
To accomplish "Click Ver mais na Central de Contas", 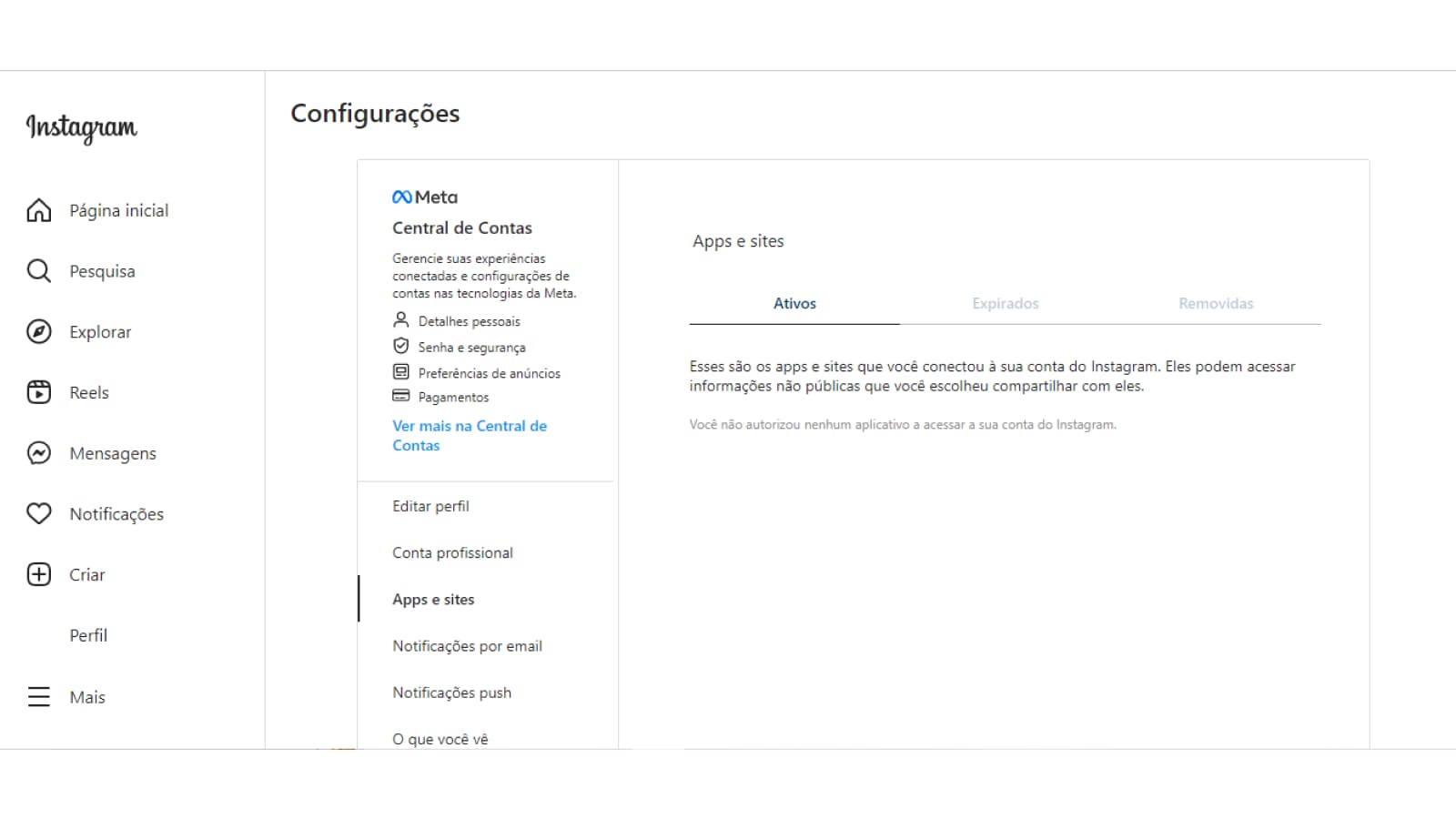I will 470,435.
